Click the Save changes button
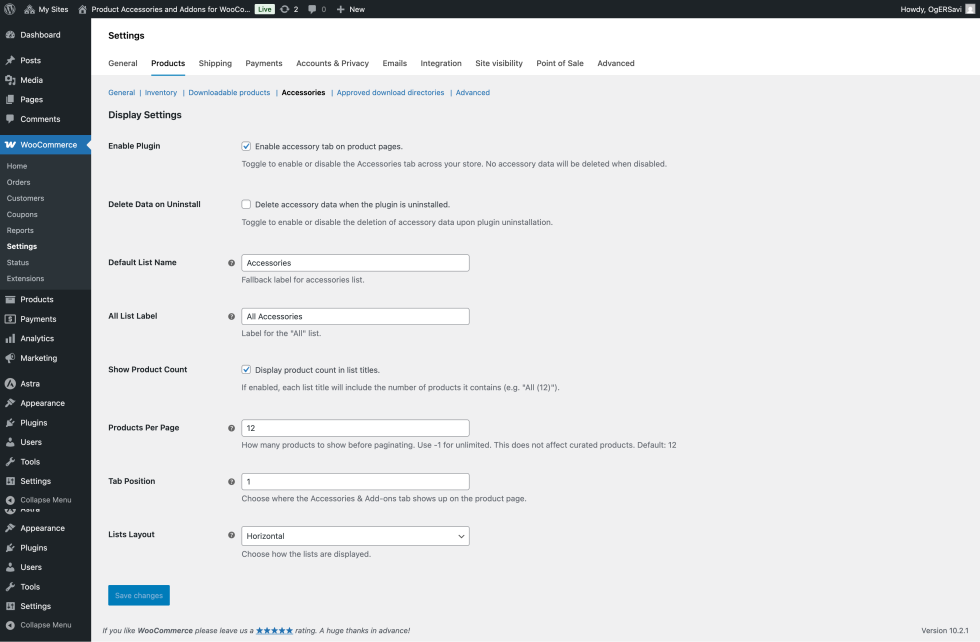This screenshot has height=642, width=980. tap(139, 595)
